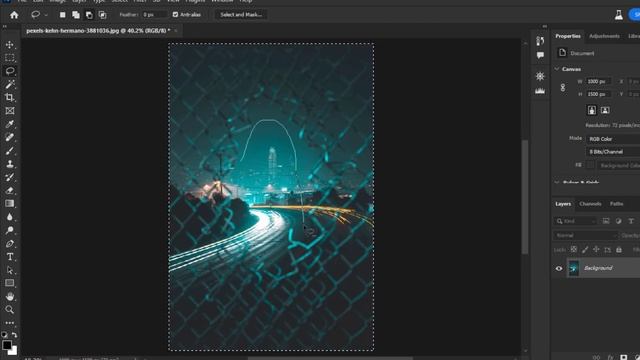The width and height of the screenshot is (640, 360).
Task: Select the Lasso tool in the left toolbar
Action: pyautogui.click(x=10, y=71)
